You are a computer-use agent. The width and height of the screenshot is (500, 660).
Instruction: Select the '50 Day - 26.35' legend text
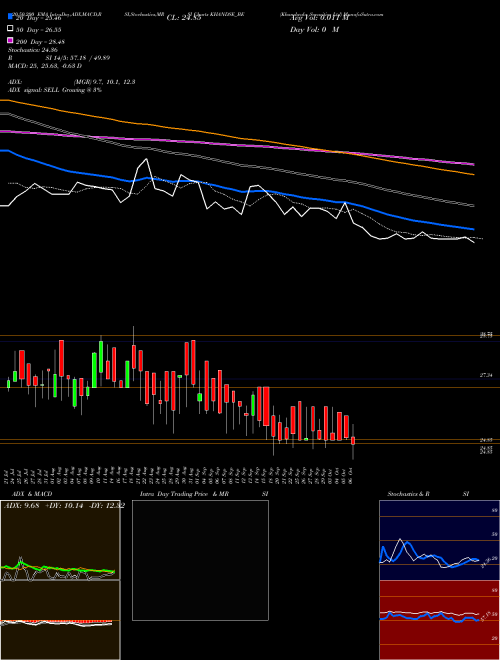point(39,30)
